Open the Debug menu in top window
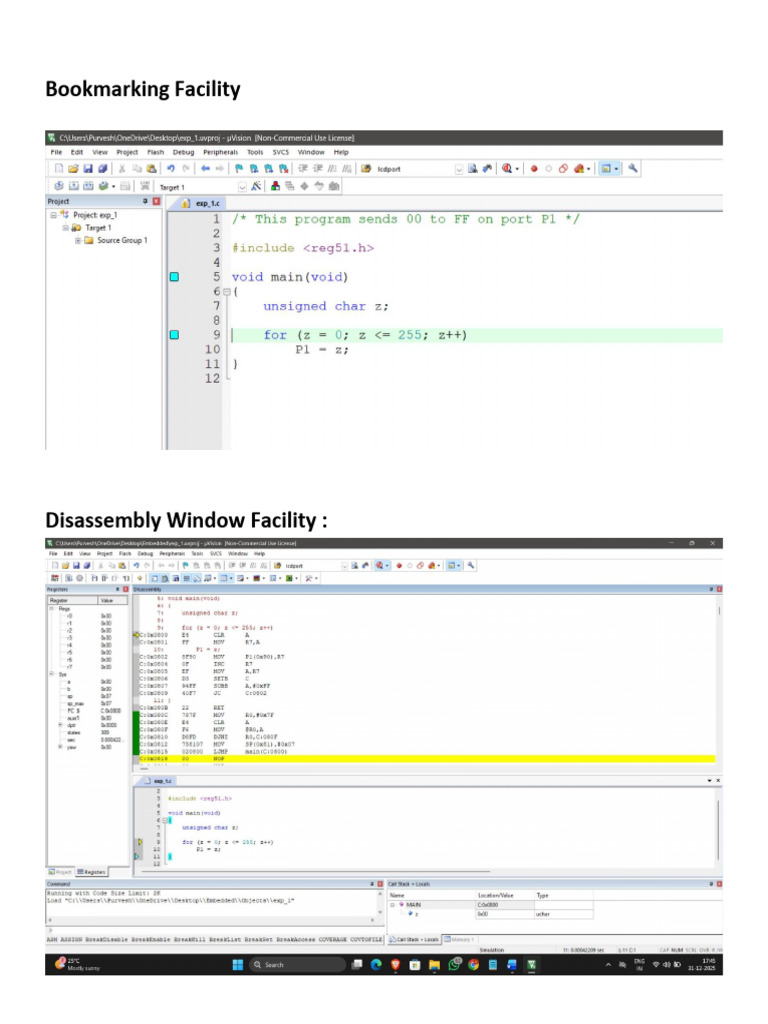The image size is (768, 1024). (x=184, y=152)
